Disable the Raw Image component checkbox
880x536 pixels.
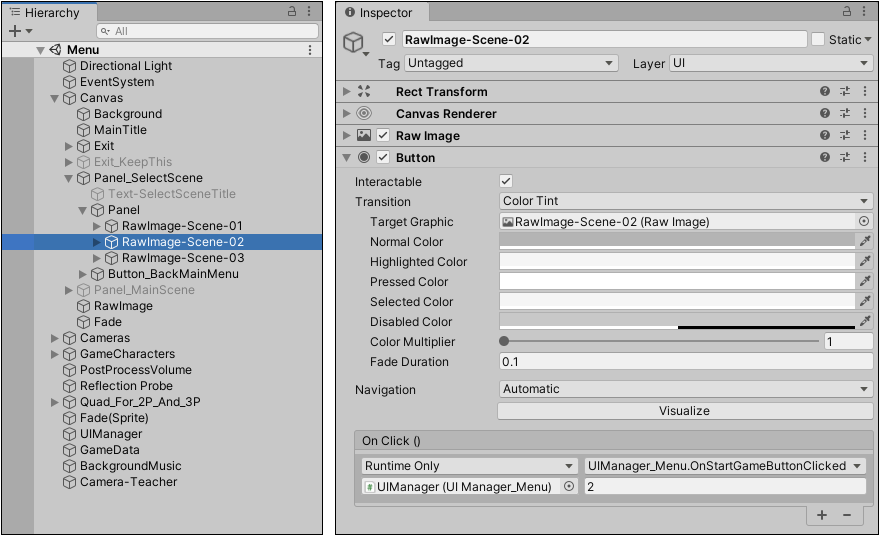[x=383, y=135]
